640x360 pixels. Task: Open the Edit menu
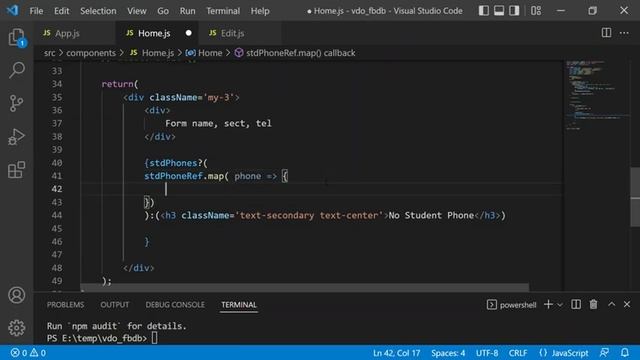point(62,11)
